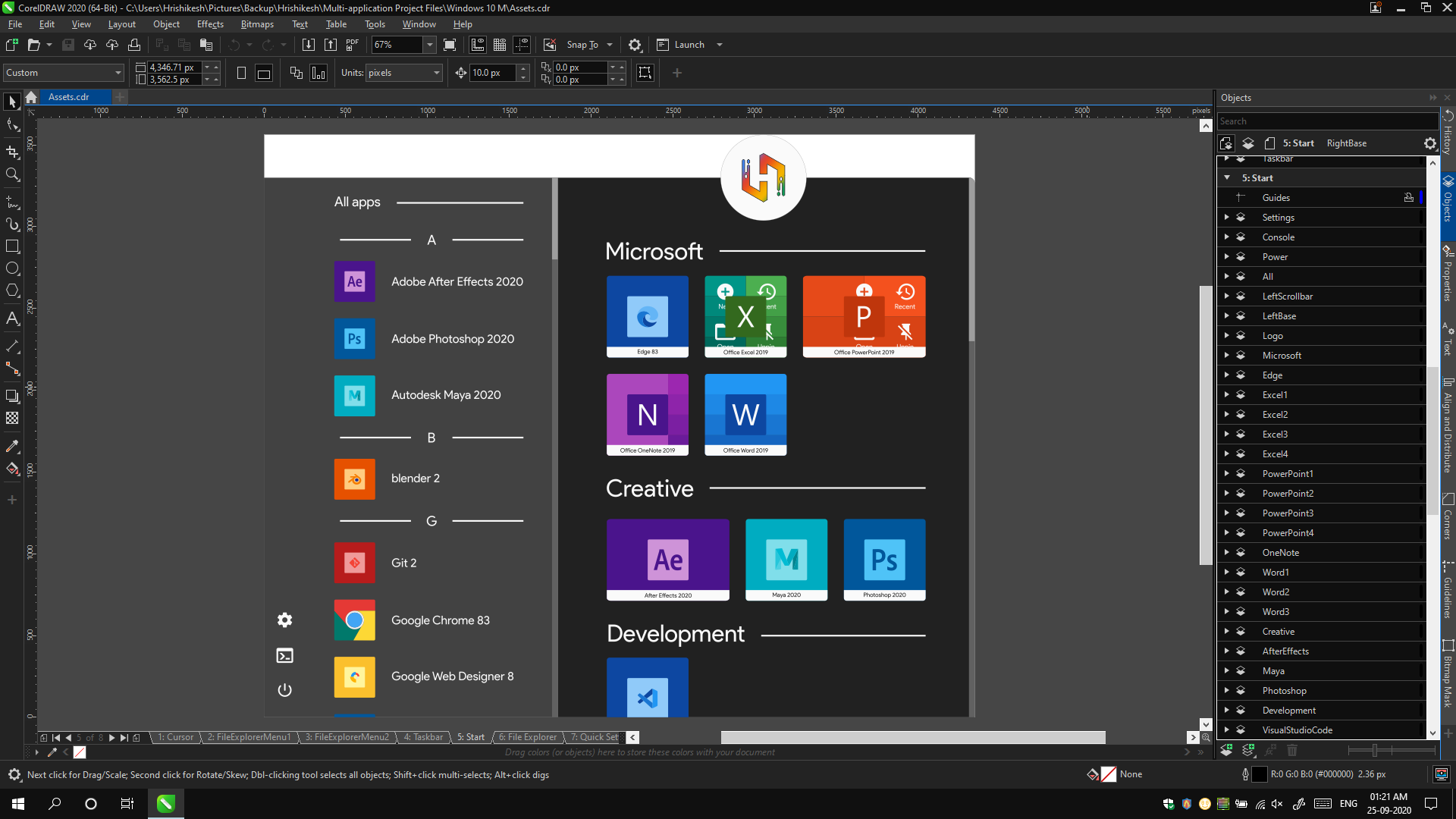Switch to page tab 4: Taskbar
1456x819 pixels.
coord(423,737)
